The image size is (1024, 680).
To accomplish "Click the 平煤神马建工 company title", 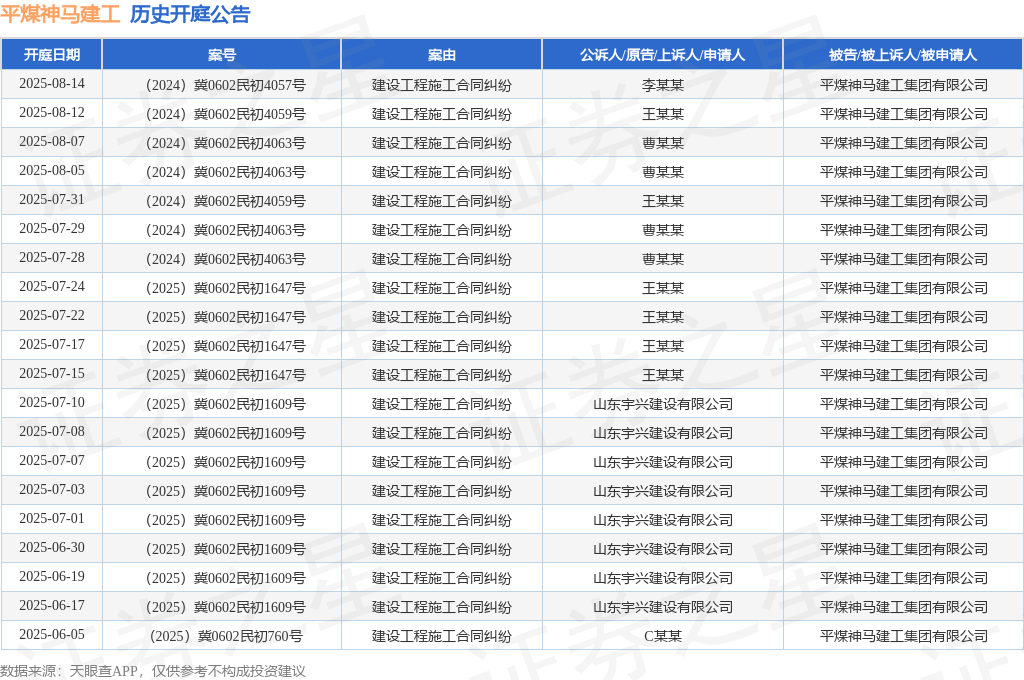I will pos(61,14).
